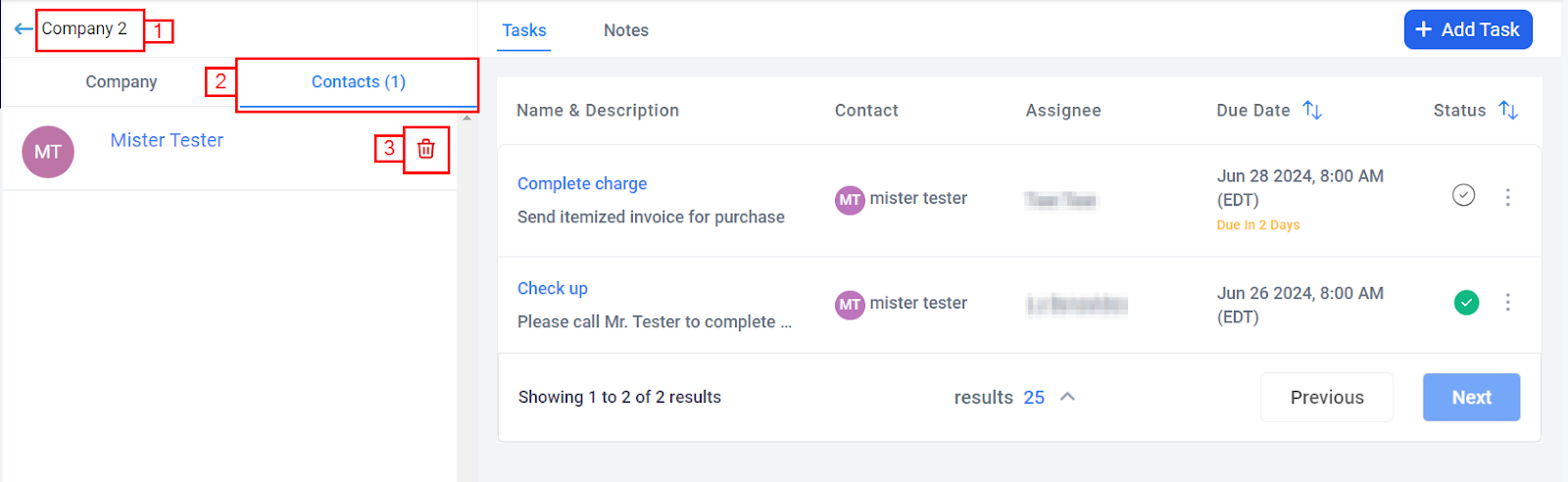Open the Mister Tester contact link

coord(167,140)
